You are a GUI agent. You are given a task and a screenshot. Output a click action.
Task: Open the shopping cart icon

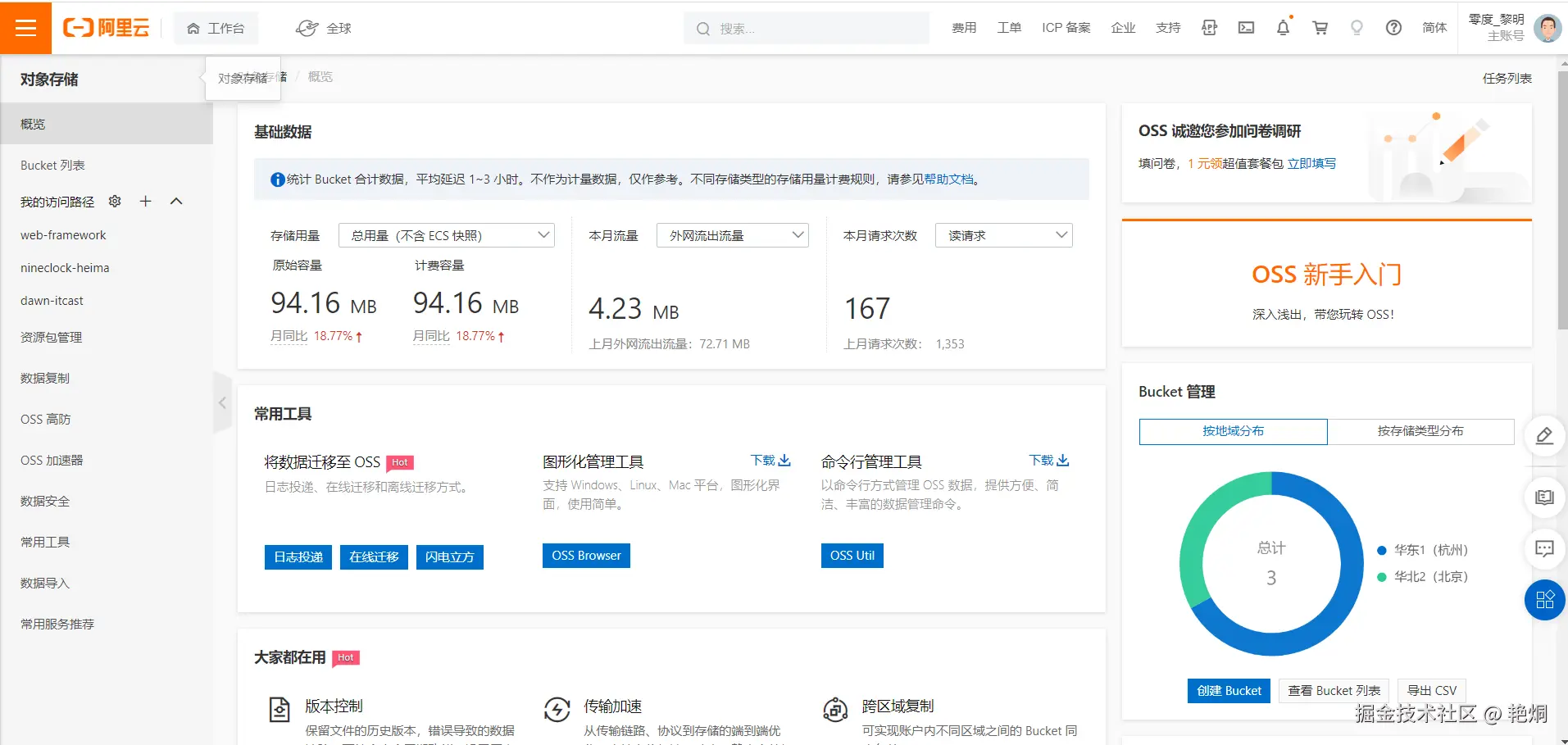click(1320, 28)
